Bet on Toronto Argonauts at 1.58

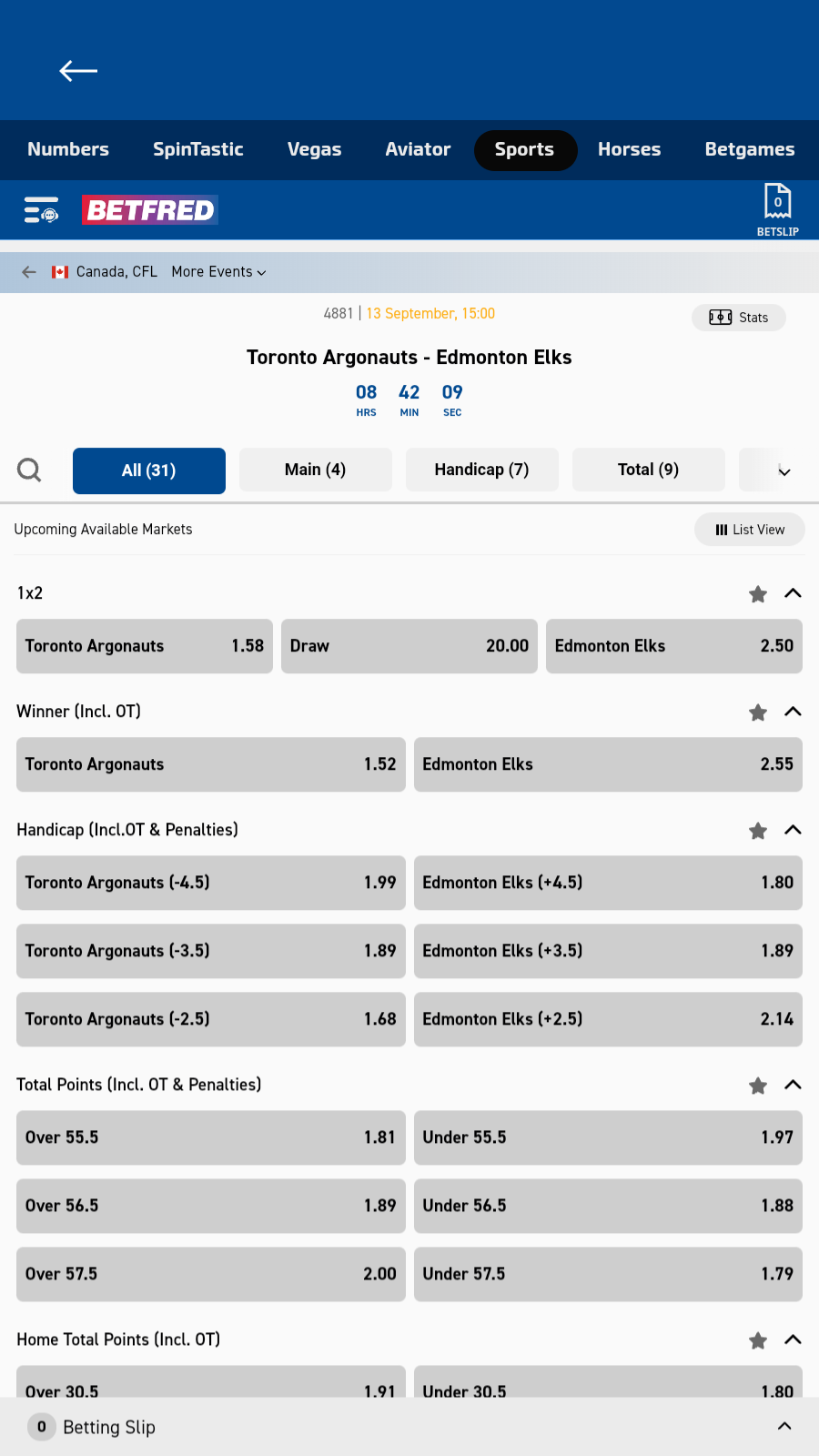click(x=145, y=646)
